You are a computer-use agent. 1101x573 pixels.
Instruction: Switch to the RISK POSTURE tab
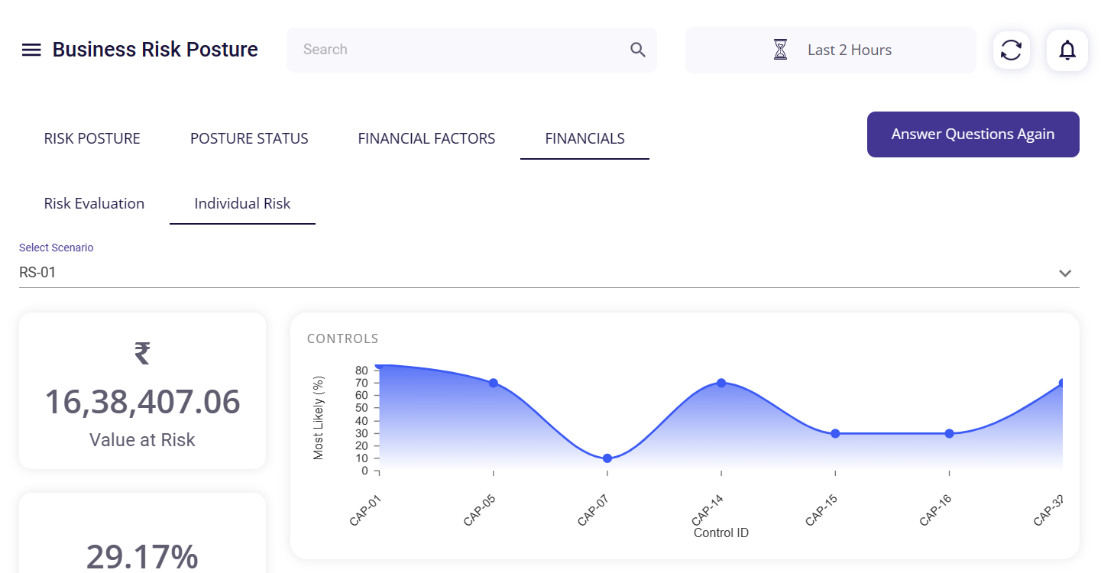click(x=92, y=138)
